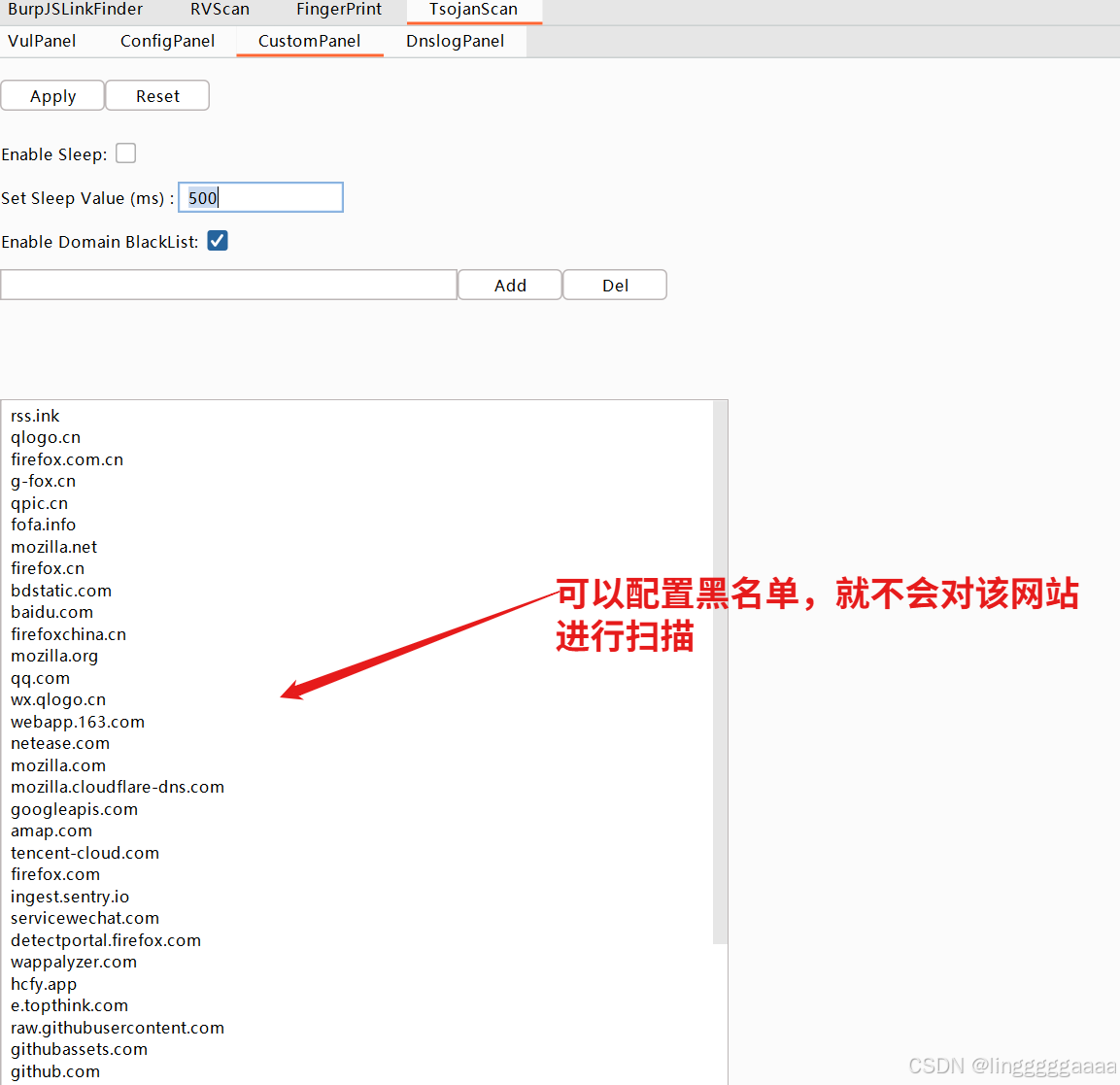1120x1085 pixels.
Task: Click the Set Sleep Value input field
Action: click(x=259, y=197)
